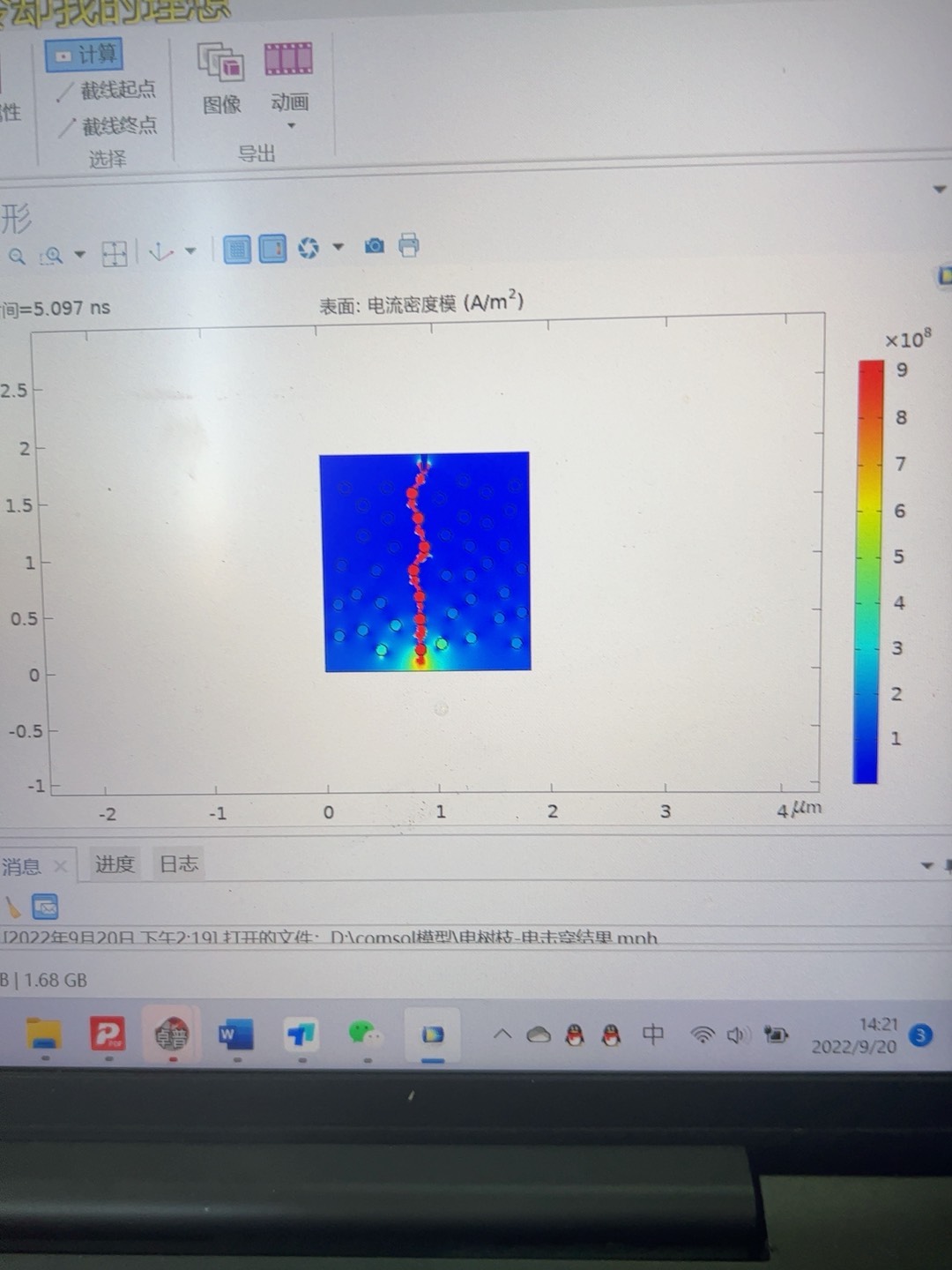Click the zoom extents icon

(x=115, y=254)
